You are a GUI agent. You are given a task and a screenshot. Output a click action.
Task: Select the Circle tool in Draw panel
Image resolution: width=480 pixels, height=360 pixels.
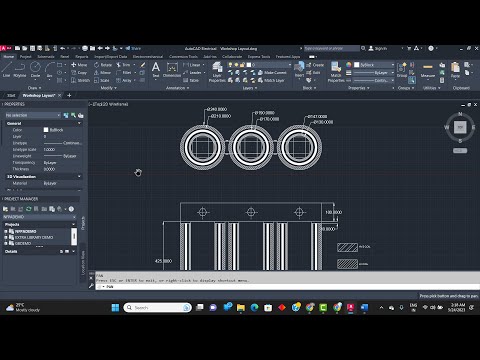(35, 70)
